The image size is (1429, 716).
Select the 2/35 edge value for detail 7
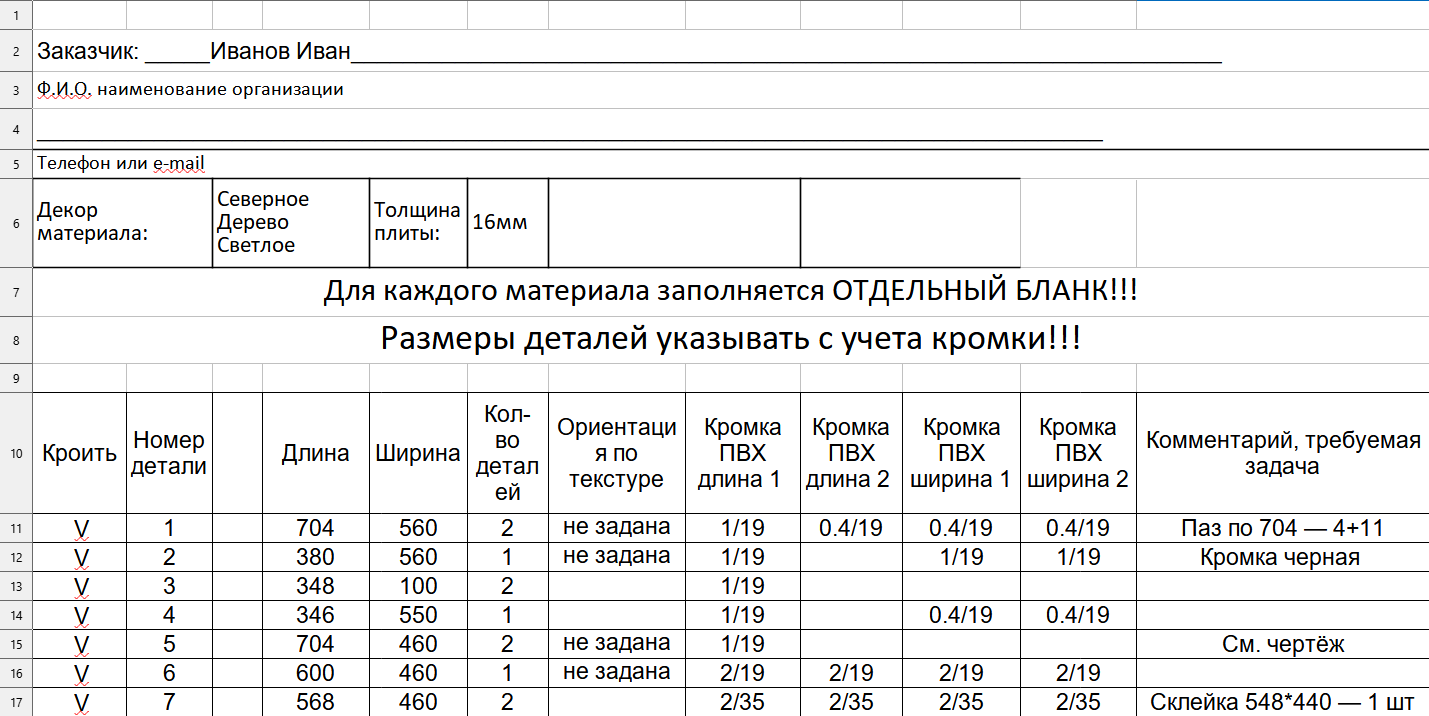pos(740,700)
